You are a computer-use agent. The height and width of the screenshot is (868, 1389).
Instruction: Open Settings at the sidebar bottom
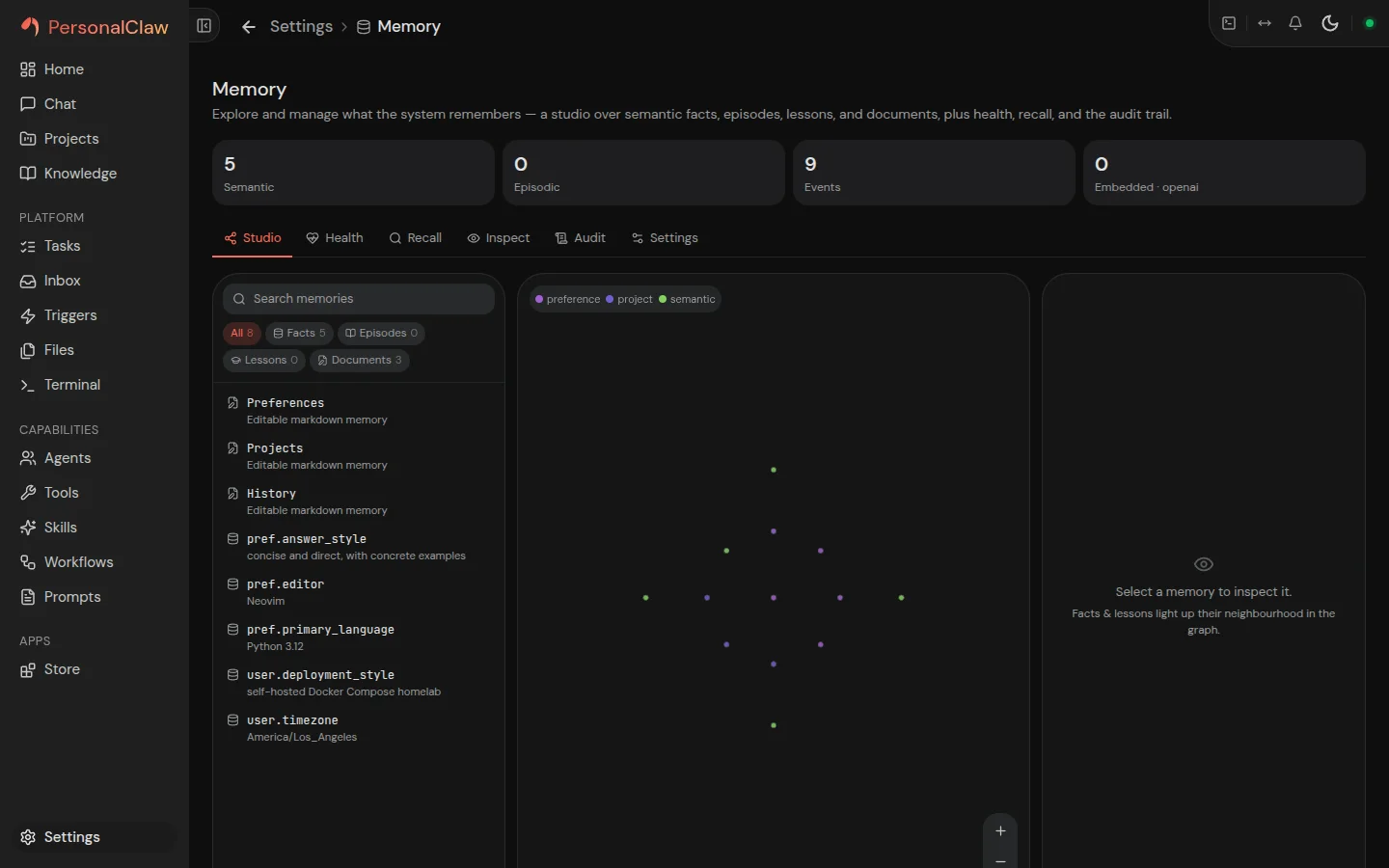[95, 837]
